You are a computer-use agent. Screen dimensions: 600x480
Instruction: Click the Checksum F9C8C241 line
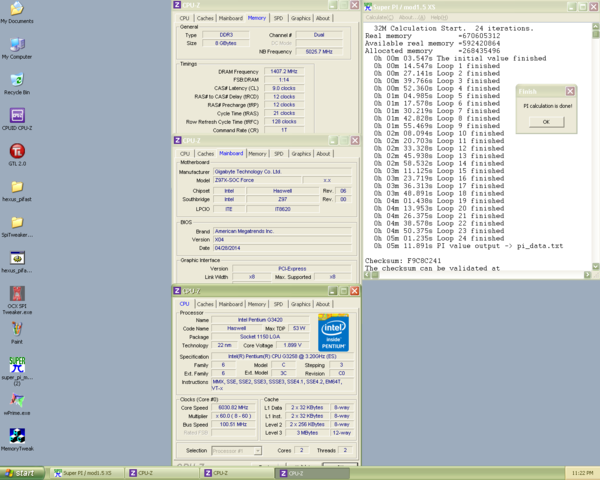[403, 261]
